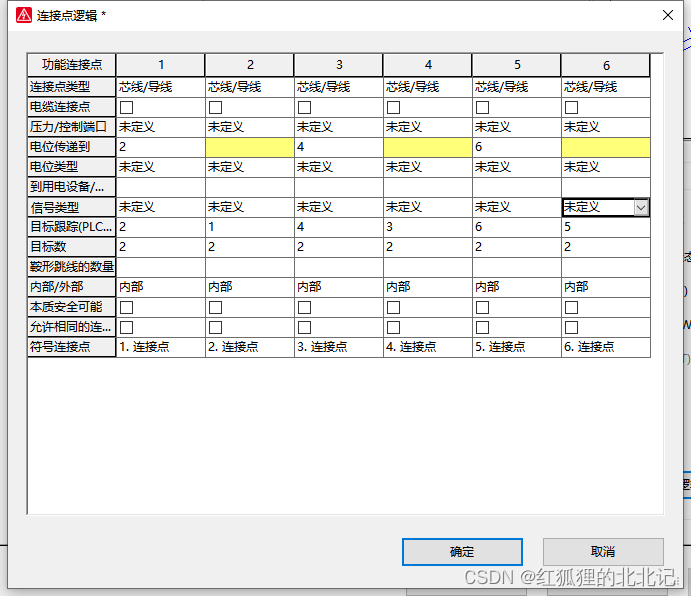The width and height of the screenshot is (691, 596).
Task: Tick 允许相同的连接 checkbox in column 6
Action: click(571, 327)
